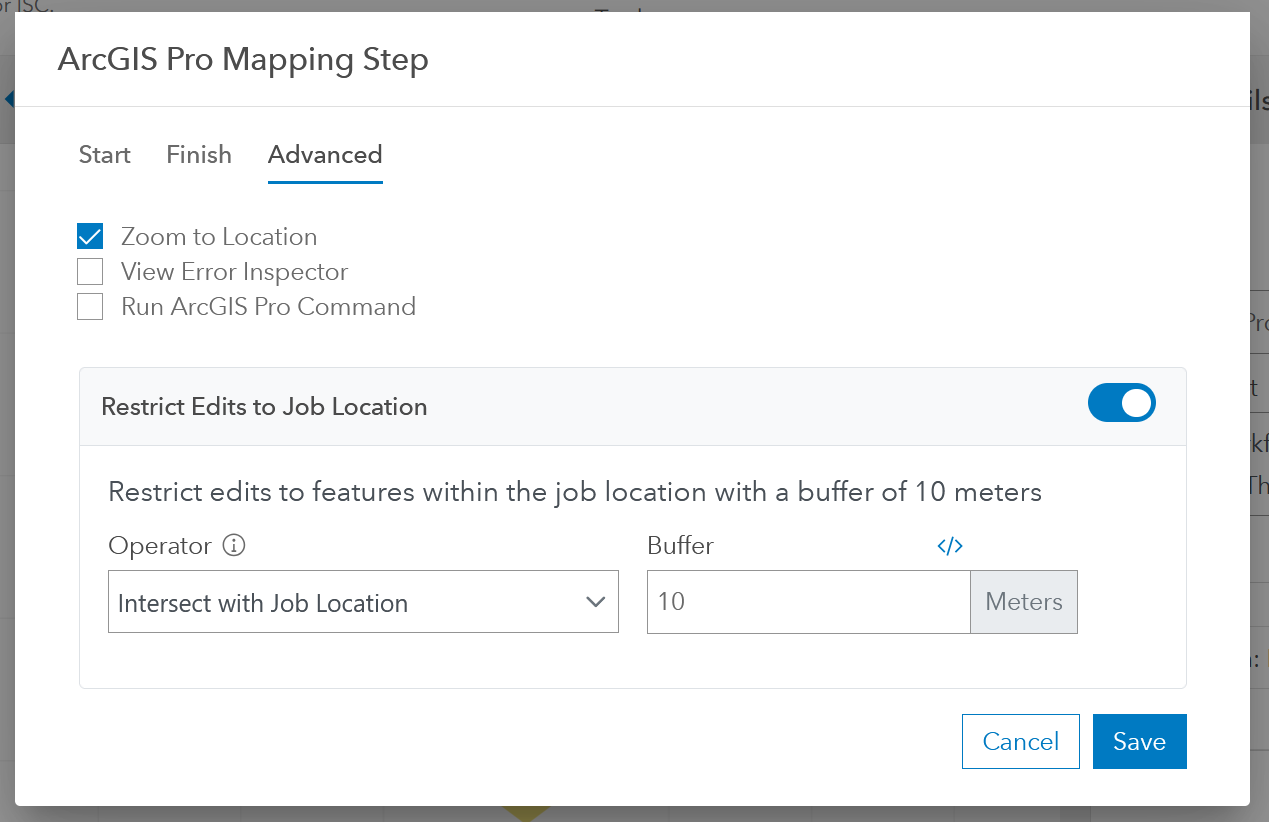Turn off Restrict Edits to Job Location switch

click(x=1121, y=403)
